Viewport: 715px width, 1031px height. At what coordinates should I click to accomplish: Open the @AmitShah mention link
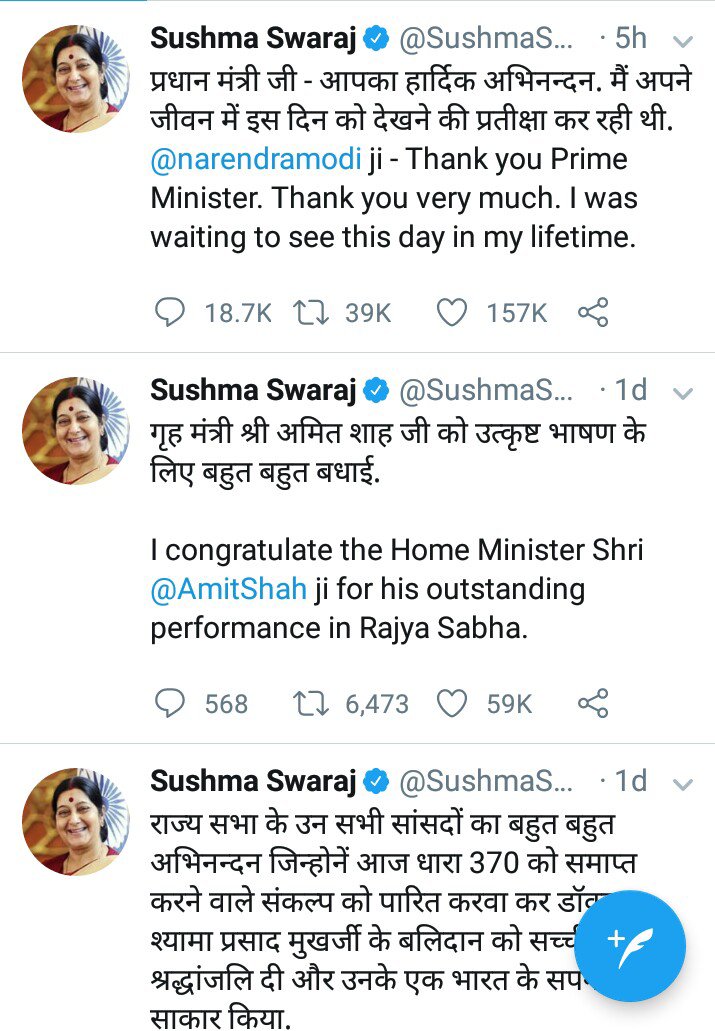(x=228, y=589)
